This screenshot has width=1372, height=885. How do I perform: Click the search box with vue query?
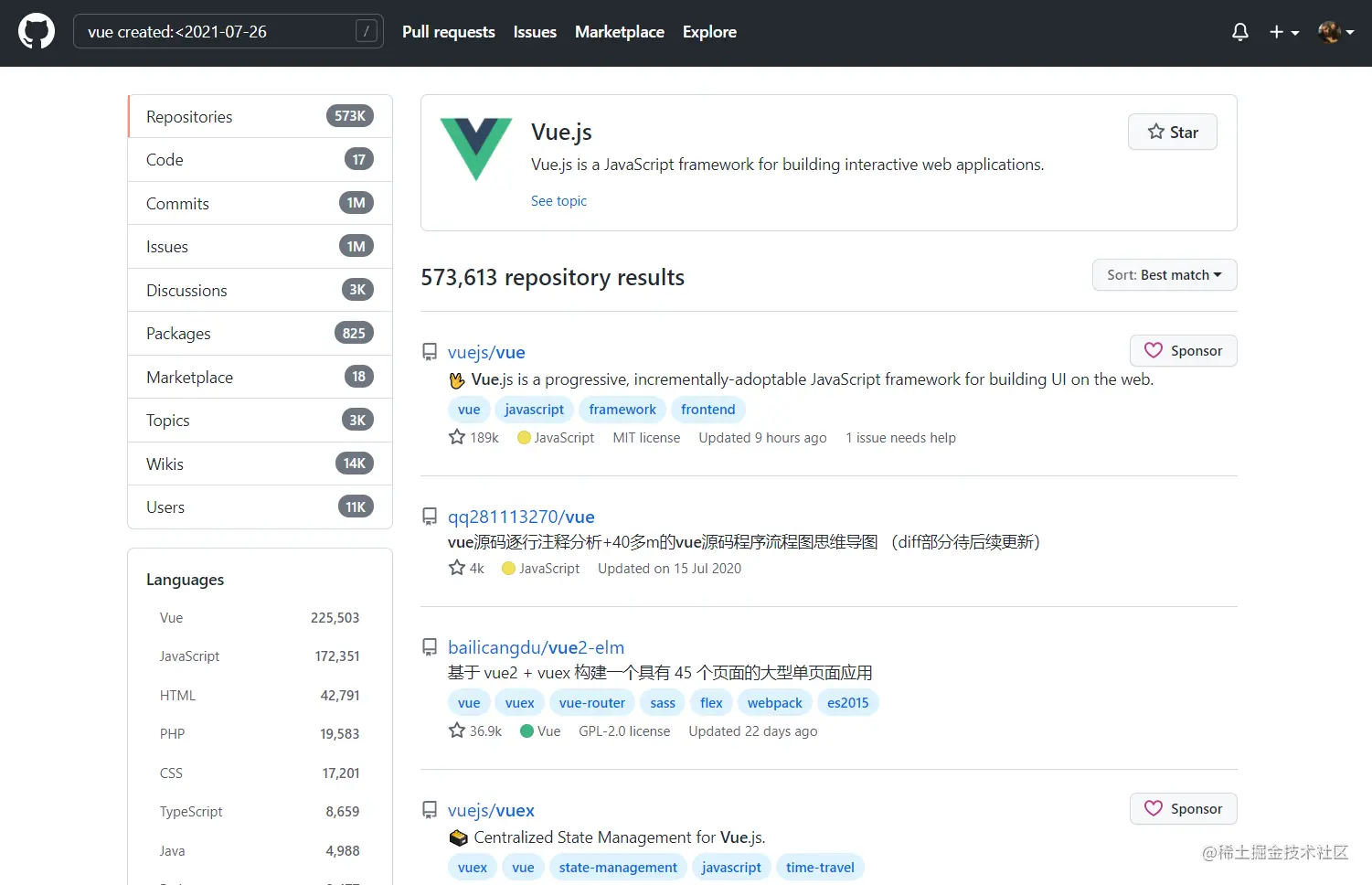coord(229,32)
